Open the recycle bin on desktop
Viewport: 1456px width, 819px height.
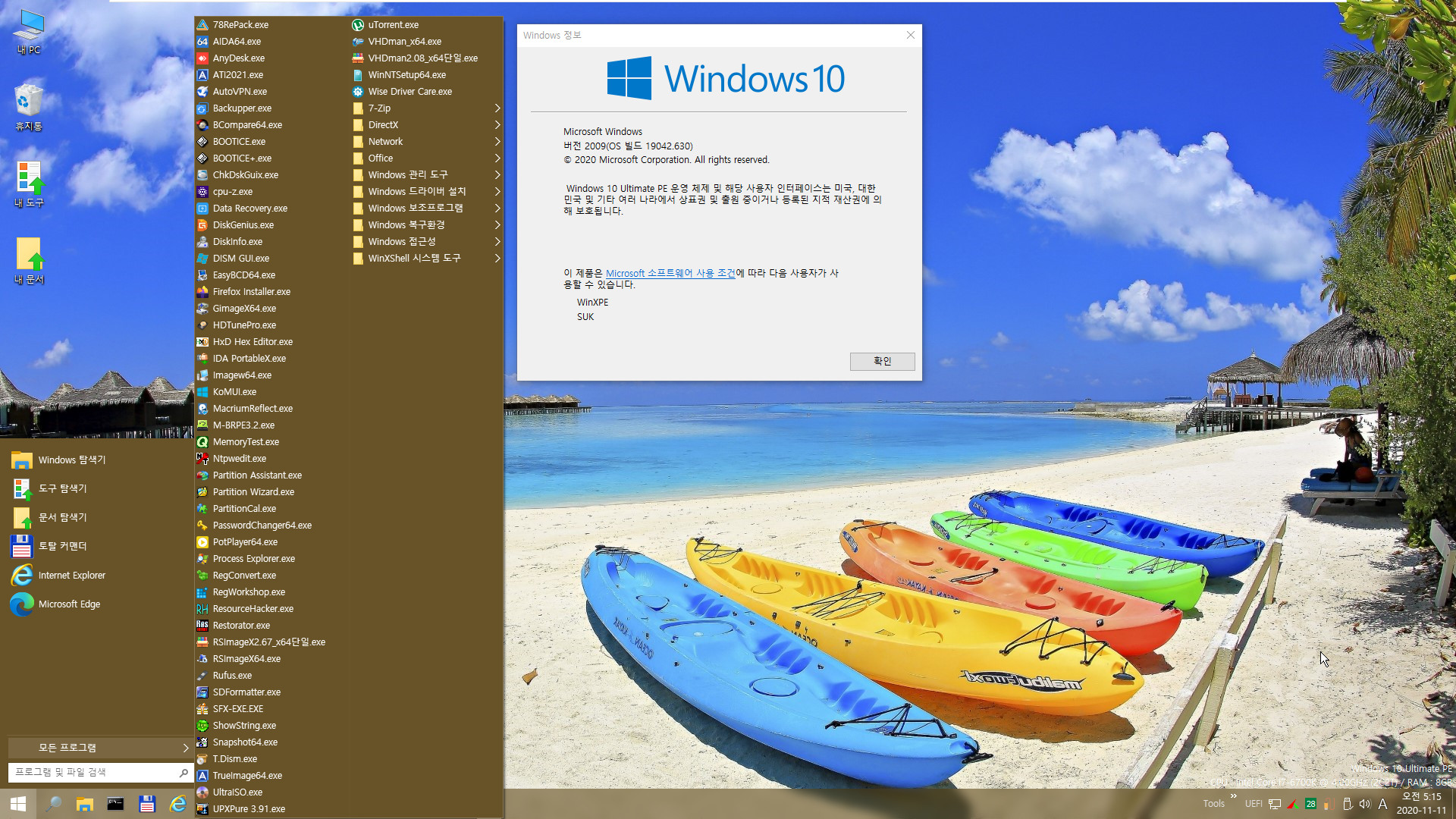pos(29,107)
